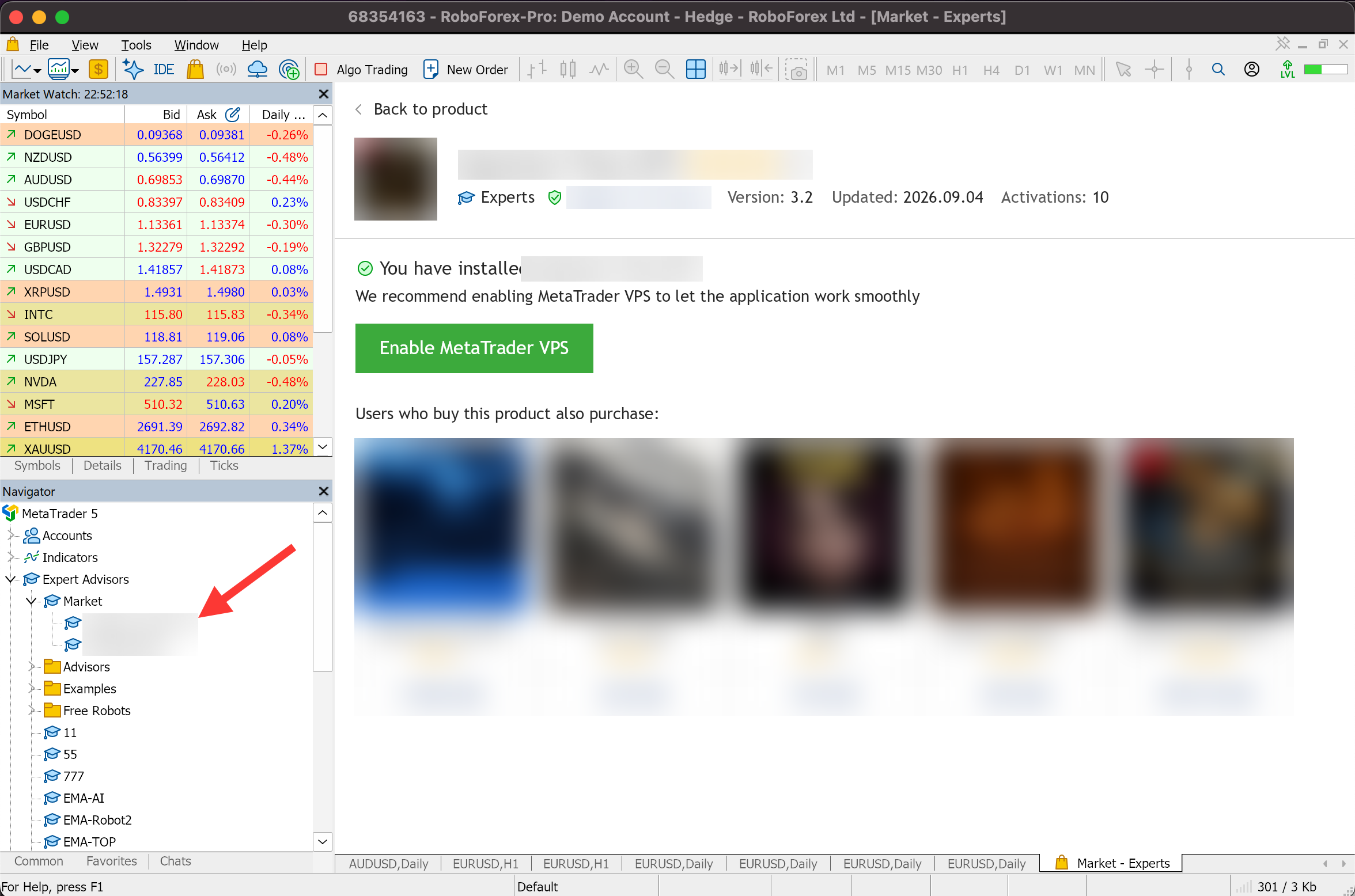
Task: Expand the Indicators tree node
Action: click(10, 557)
